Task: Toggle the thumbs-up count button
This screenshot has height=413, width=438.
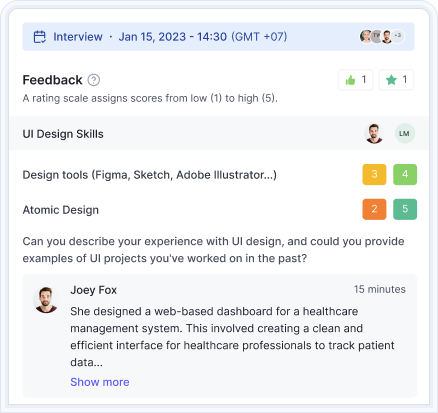Action: [356, 80]
